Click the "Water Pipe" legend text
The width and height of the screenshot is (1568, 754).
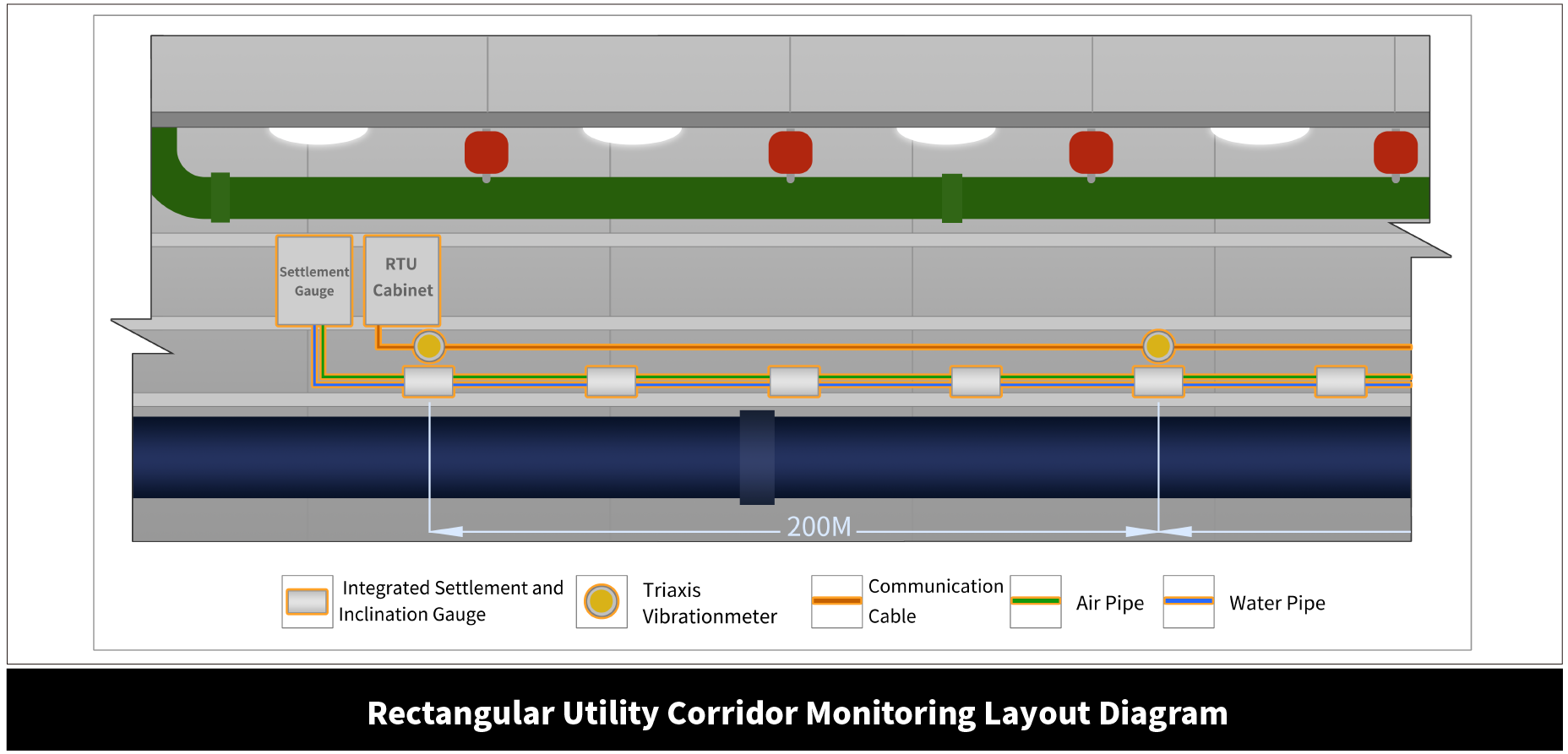coord(1277,603)
